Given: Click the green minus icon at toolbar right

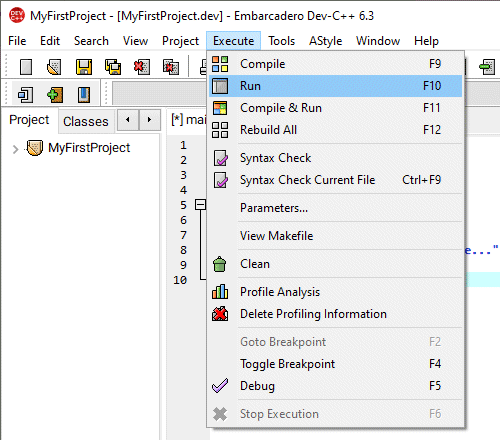Looking at the screenshot, I should click(x=487, y=67).
